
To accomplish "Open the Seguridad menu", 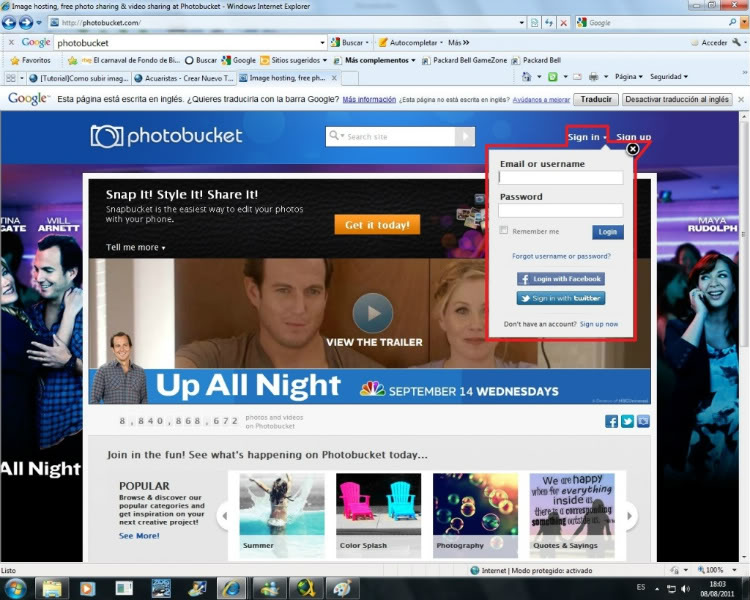I will tap(669, 77).
